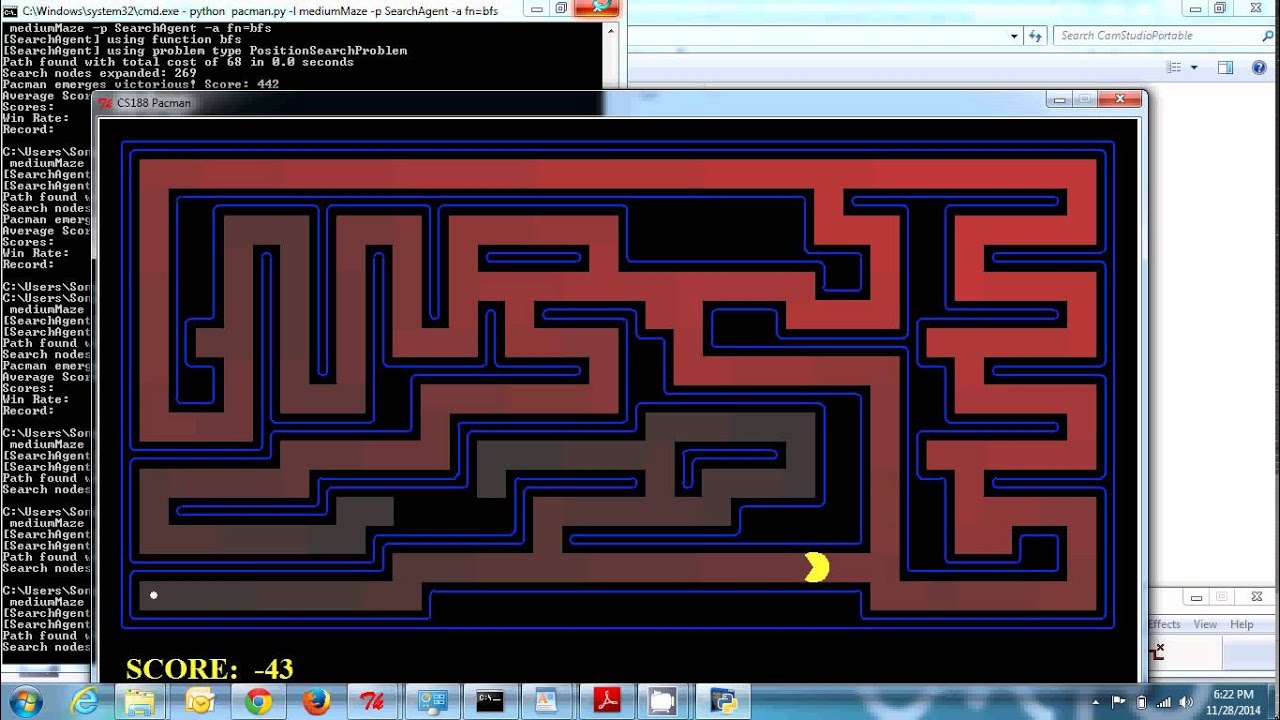
Task: Close the CamStudio window
Action: [1256, 597]
